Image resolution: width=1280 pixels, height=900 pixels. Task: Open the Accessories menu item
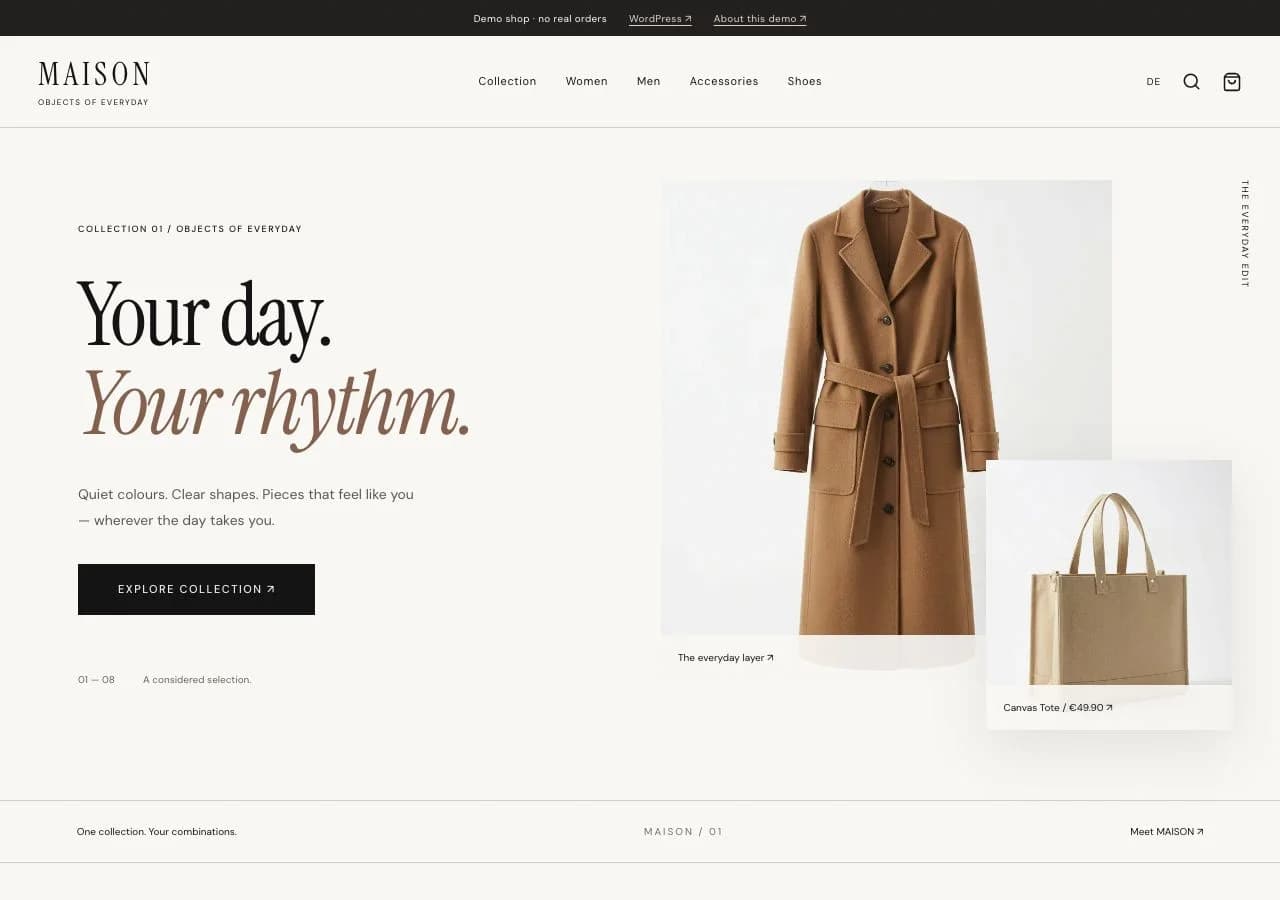coord(724,81)
